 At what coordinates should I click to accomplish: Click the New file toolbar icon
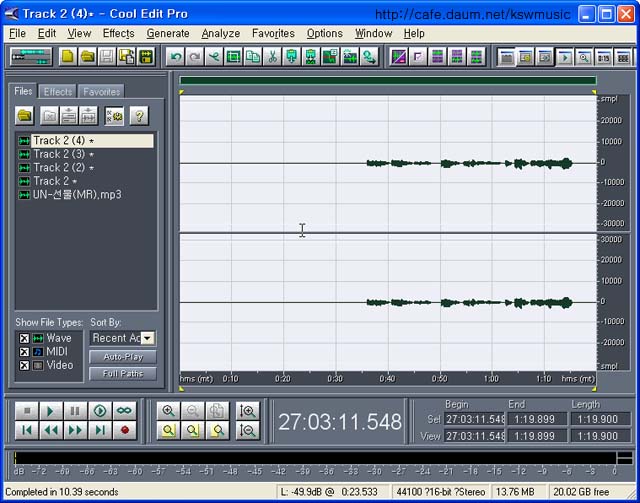tap(68, 57)
